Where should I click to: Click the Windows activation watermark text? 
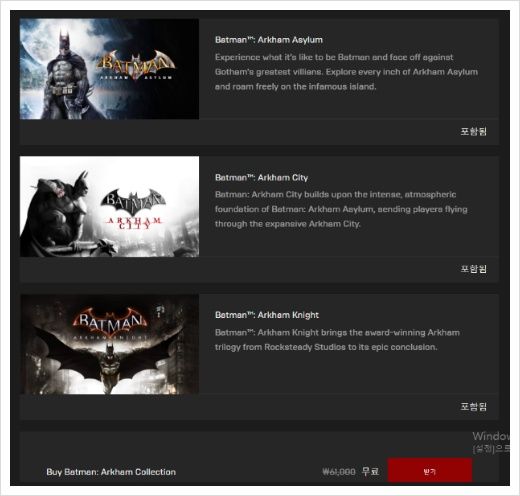coord(491,442)
